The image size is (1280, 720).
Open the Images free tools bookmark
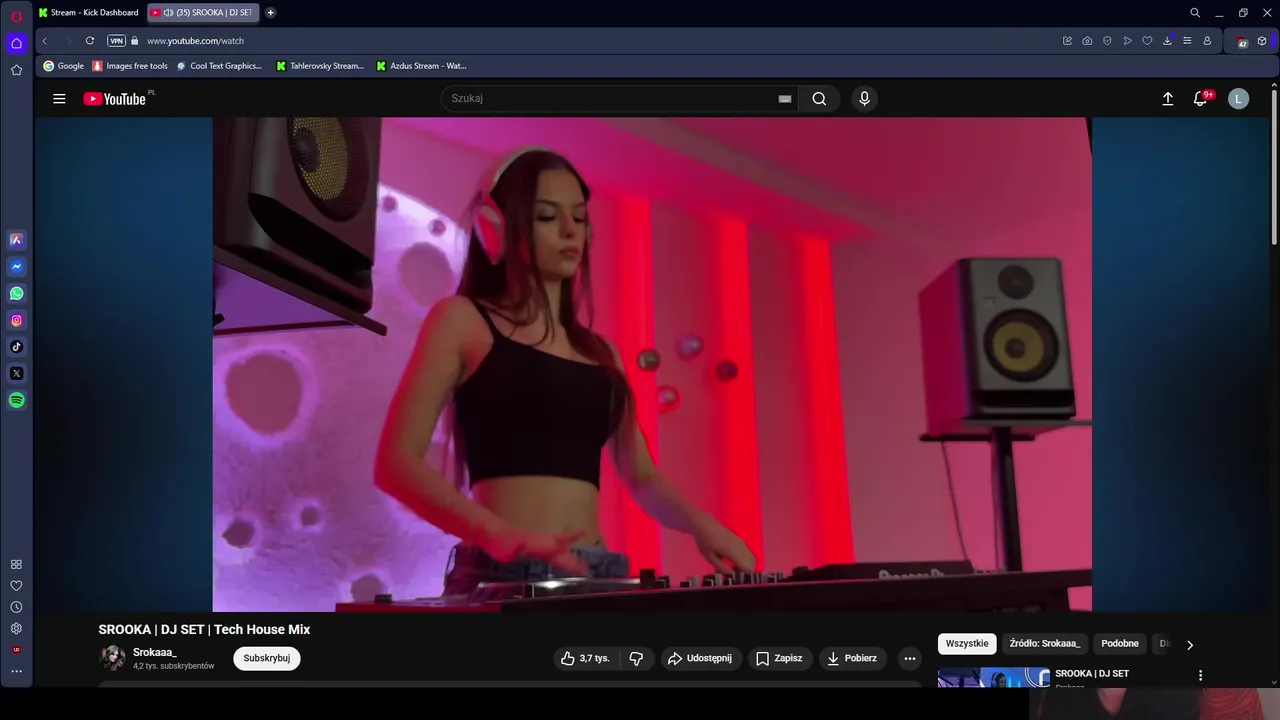coord(130,66)
